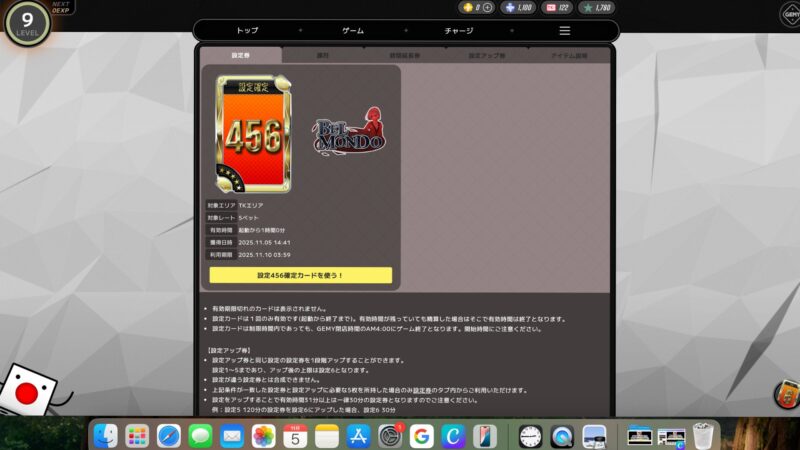Open the ゲーム menu item
Viewport: 800px width, 450px height.
[x=353, y=31]
